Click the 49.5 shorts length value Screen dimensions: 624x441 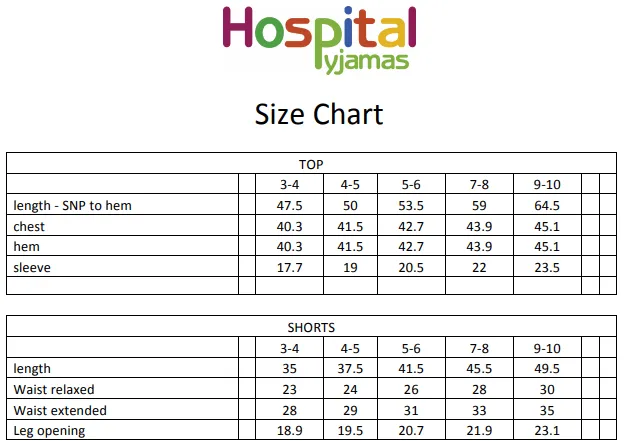pos(547,369)
